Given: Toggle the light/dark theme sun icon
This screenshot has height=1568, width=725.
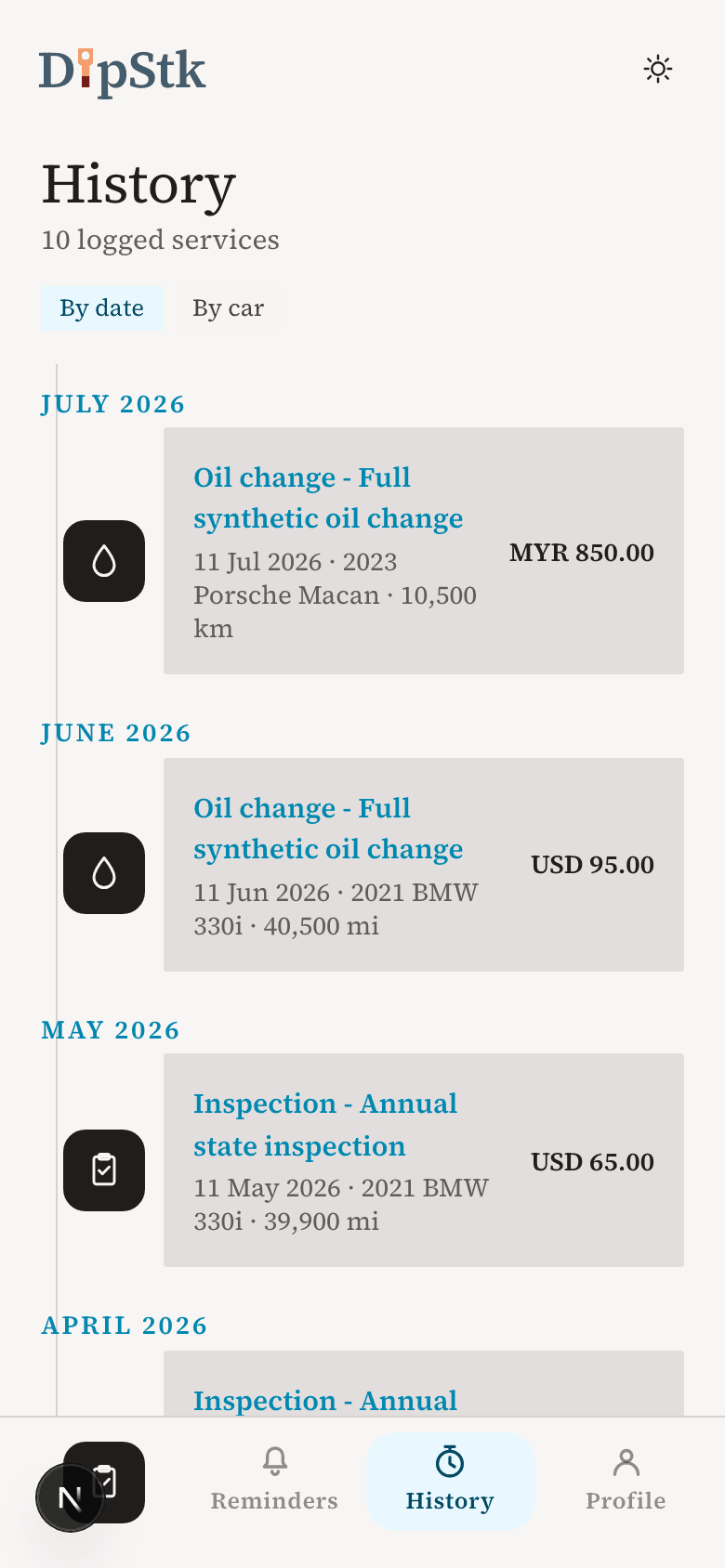Looking at the screenshot, I should tap(658, 69).
